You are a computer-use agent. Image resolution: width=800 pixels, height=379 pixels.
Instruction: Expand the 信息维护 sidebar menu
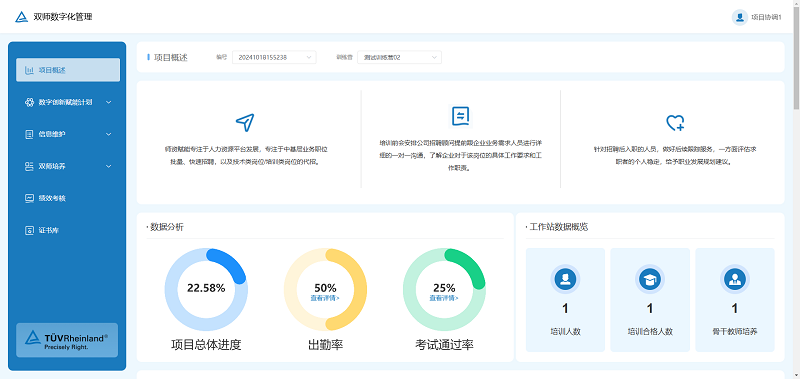click(x=68, y=134)
